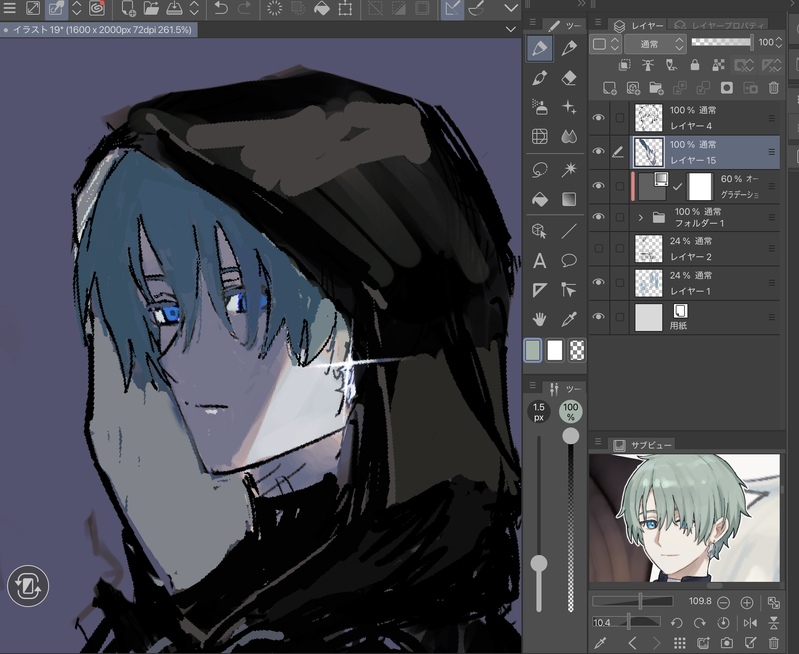Open the layer palette menu
799x654 pixels.
click(598, 22)
